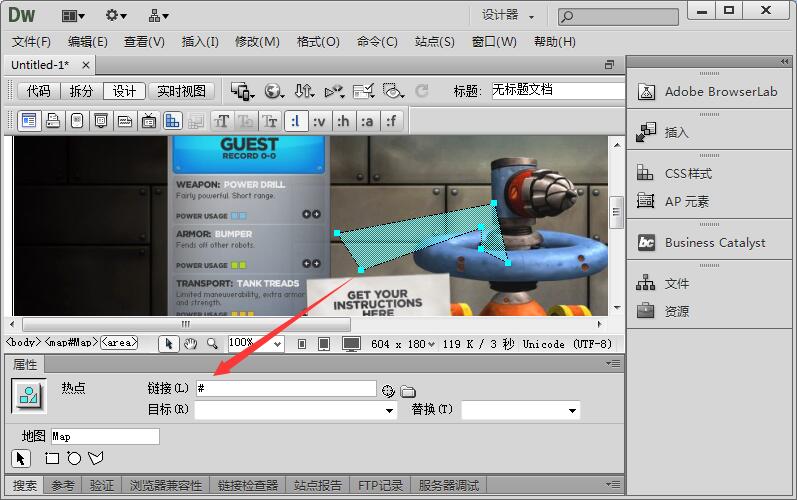Open the 插入(I) menu
Viewport: 797px width, 500px height.
200,42
